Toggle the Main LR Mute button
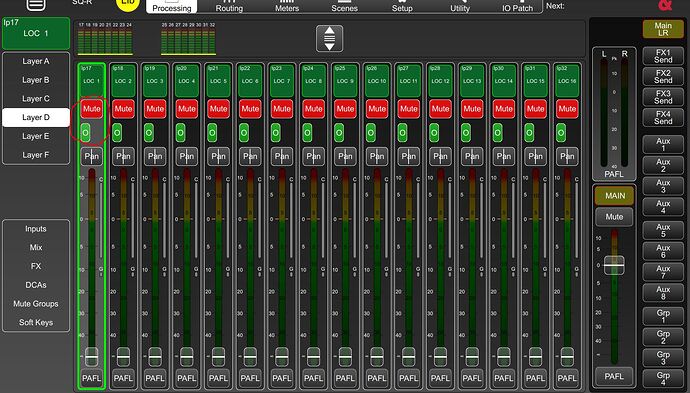 [x=614, y=217]
